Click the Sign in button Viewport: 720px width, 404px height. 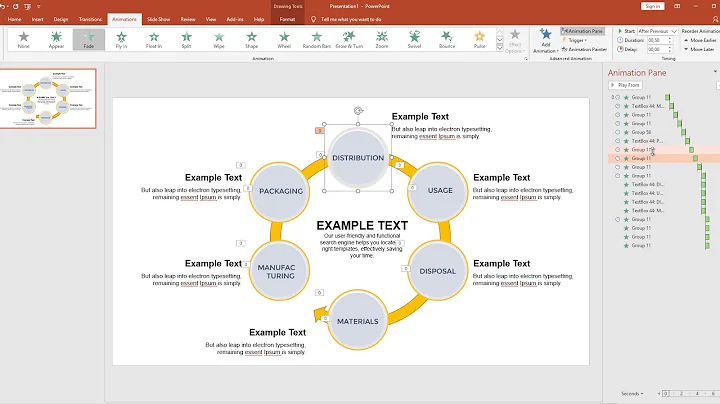[652, 6]
